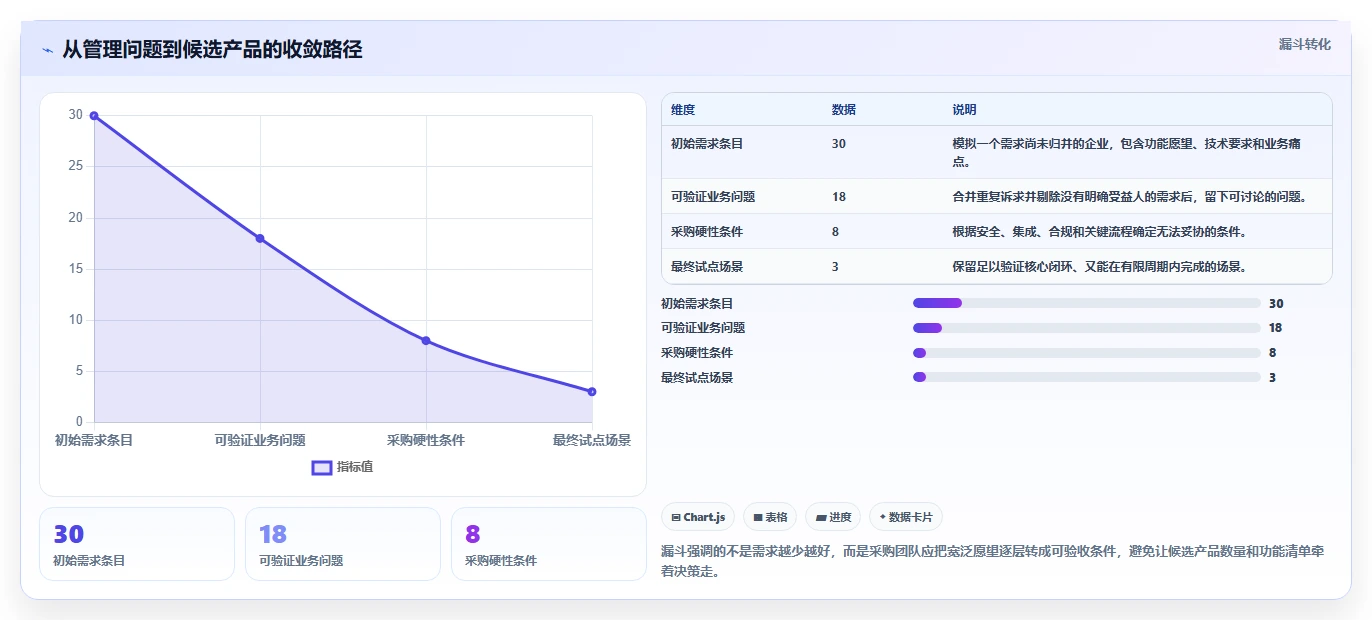1372x620 pixels.
Task: Click the x-axis label 可验证业务问题
Action: point(260,440)
